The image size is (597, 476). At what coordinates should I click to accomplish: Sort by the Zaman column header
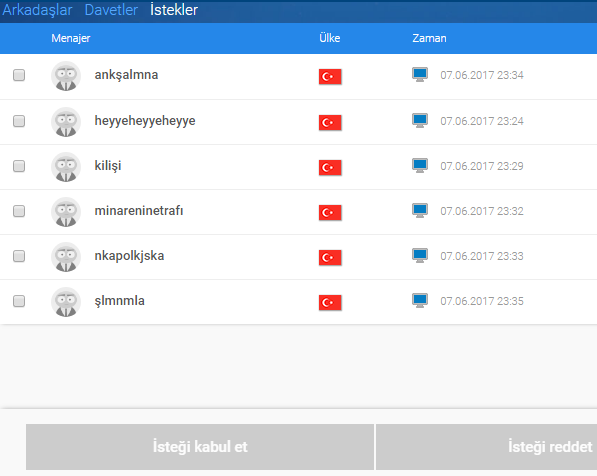[x=429, y=38]
